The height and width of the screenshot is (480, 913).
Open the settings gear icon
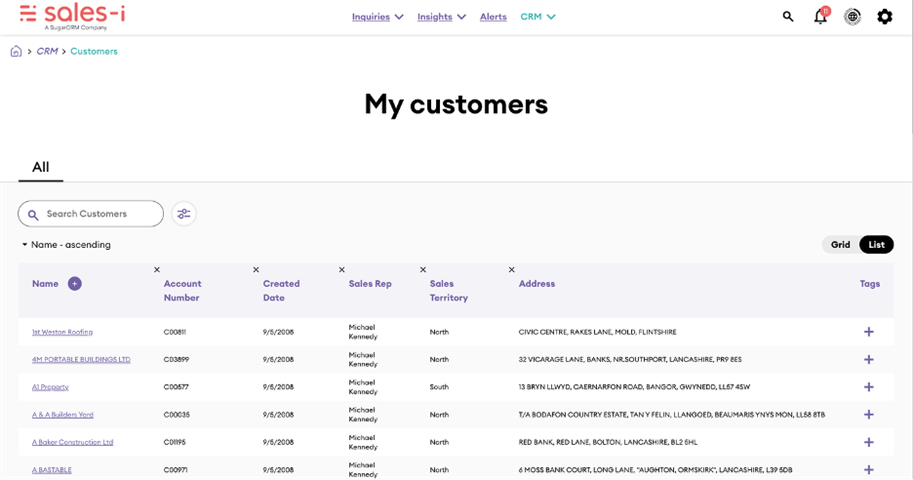(884, 17)
